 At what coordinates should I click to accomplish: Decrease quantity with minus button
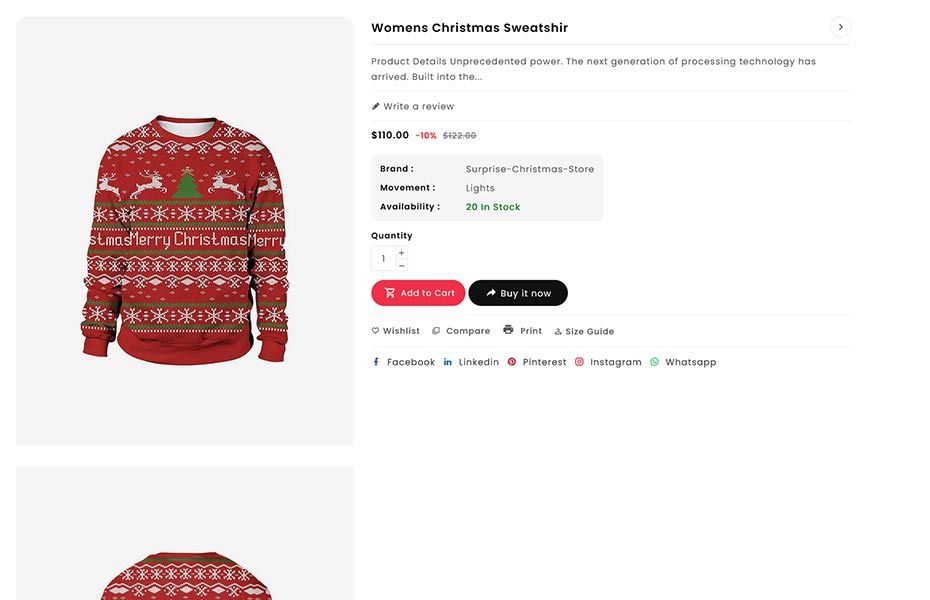pos(402,265)
